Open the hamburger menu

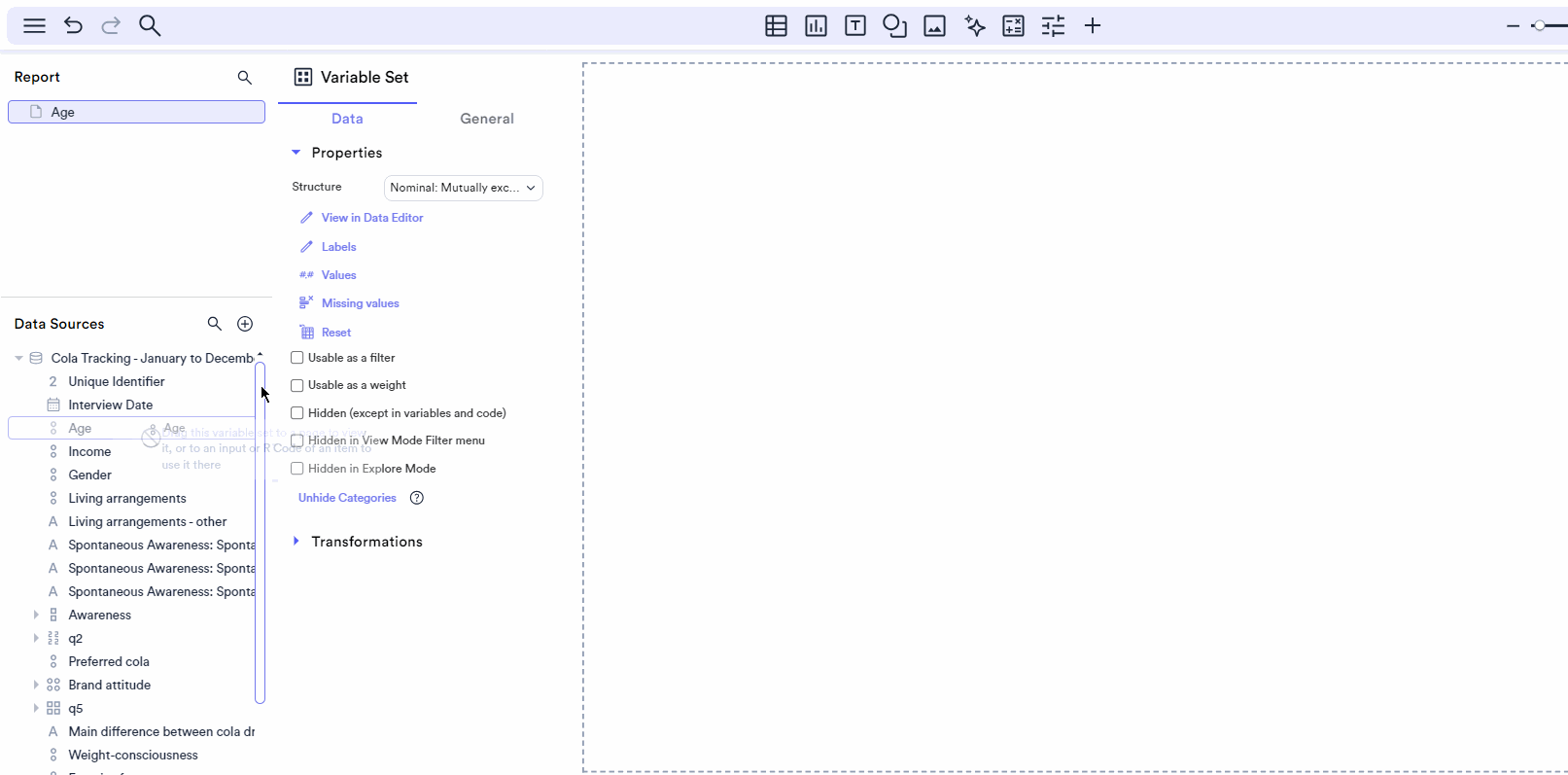click(x=34, y=26)
